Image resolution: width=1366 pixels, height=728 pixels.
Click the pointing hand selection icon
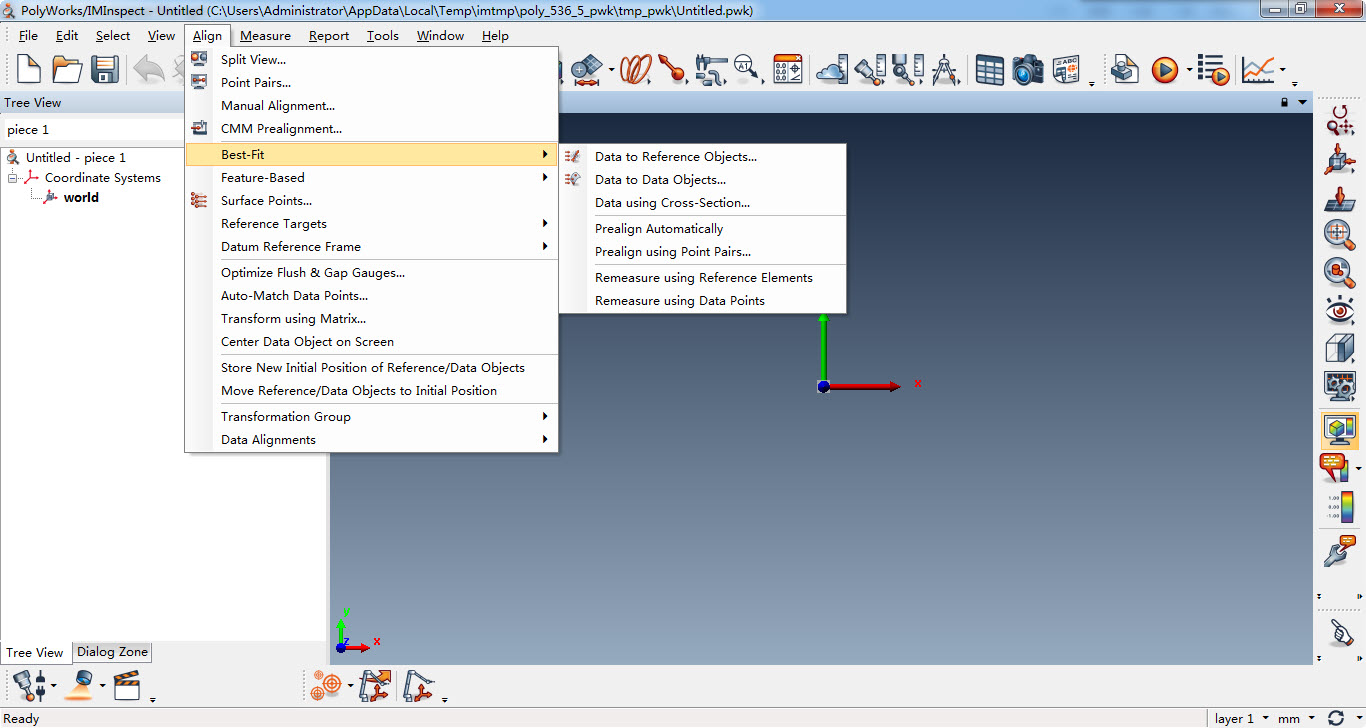[1339, 631]
